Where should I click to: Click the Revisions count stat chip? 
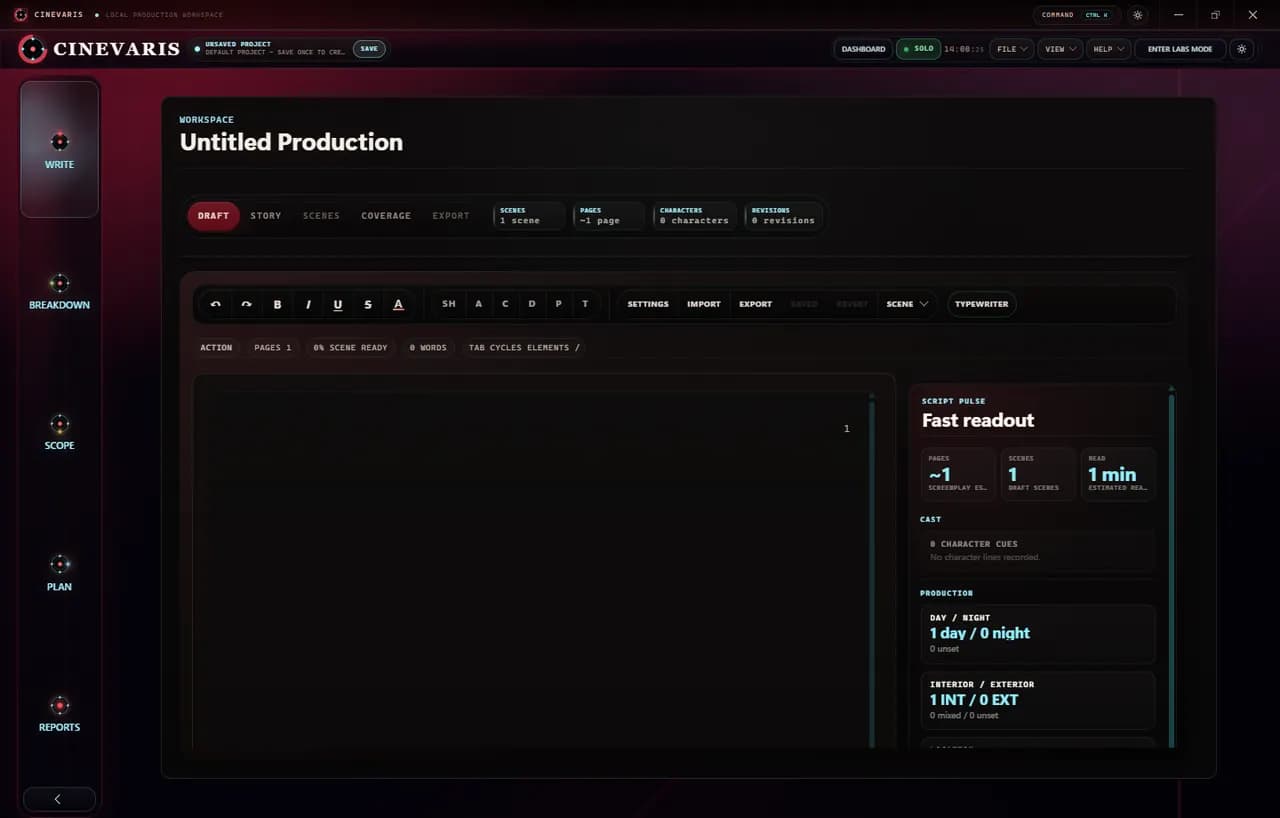coord(784,216)
